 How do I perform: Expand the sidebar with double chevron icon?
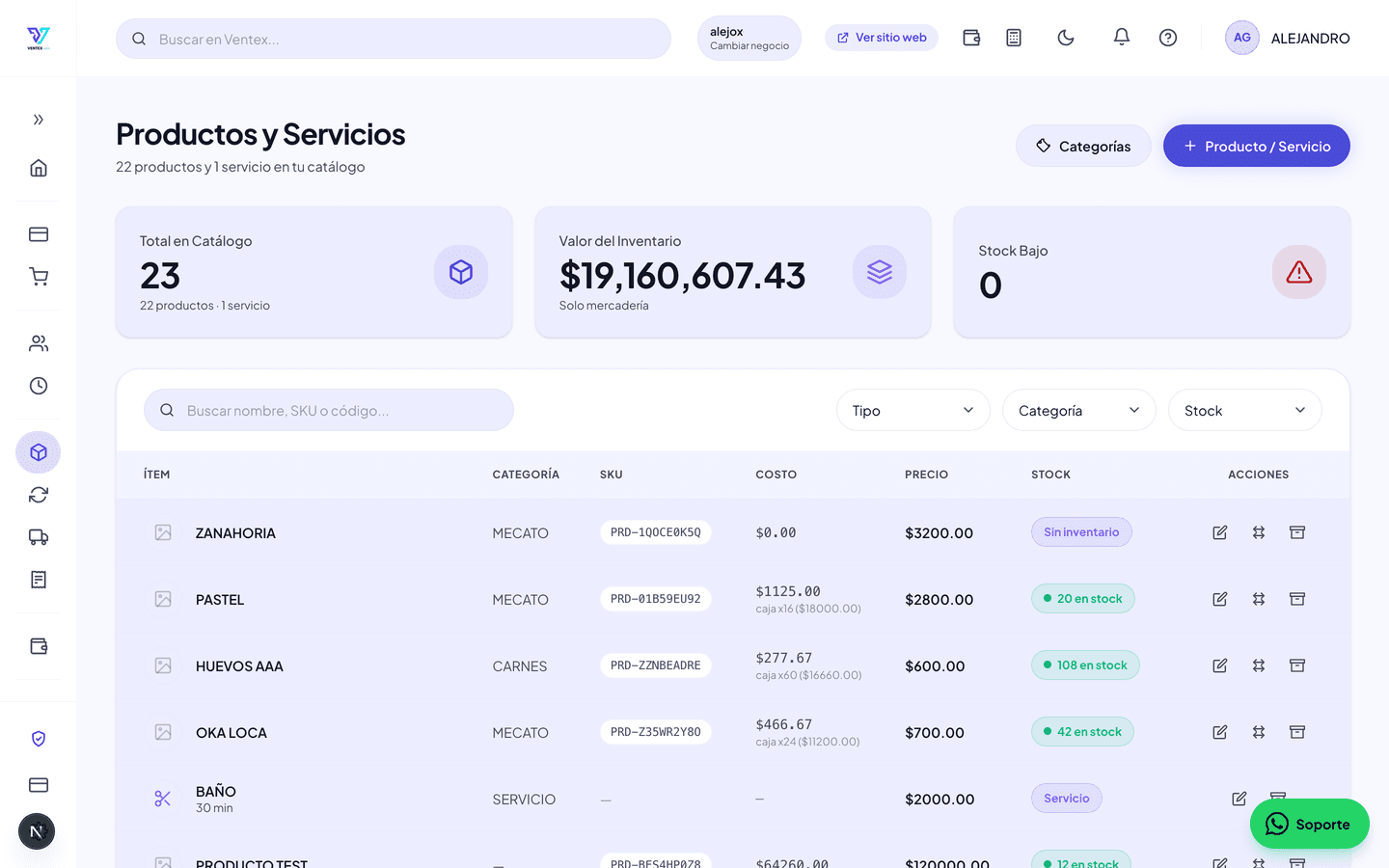[39, 120]
